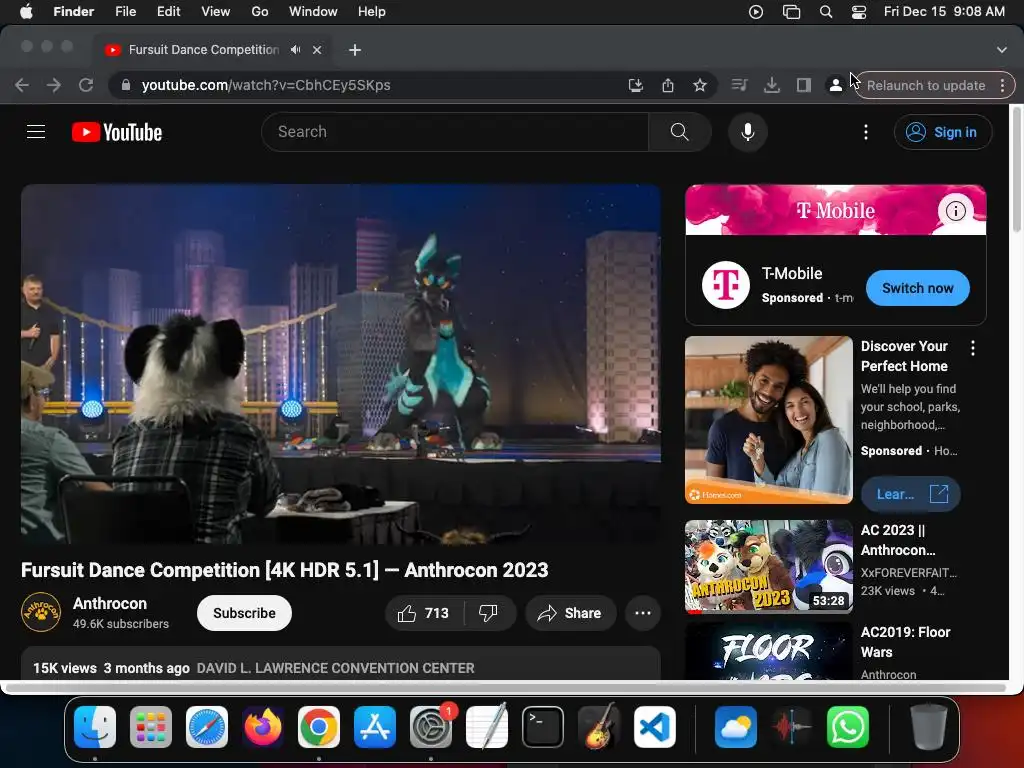Screen dimensions: 1024x768
Task: Like the video with thumbs-up 713
Action: tap(424, 613)
